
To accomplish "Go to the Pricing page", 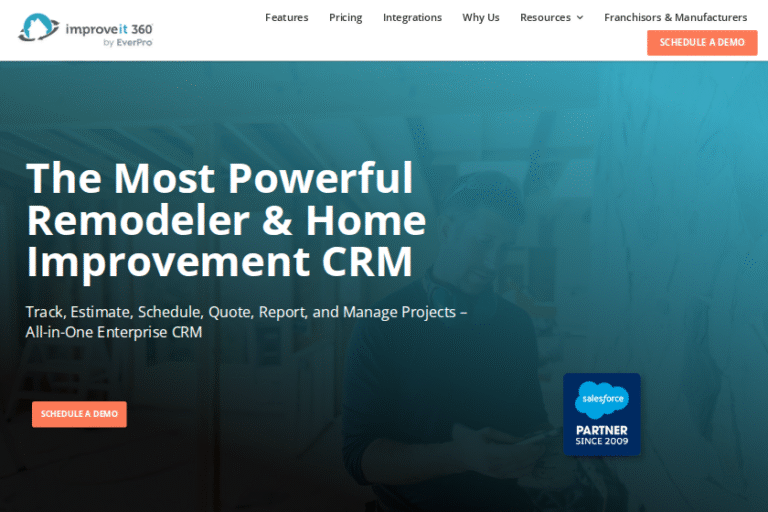I will point(345,18).
